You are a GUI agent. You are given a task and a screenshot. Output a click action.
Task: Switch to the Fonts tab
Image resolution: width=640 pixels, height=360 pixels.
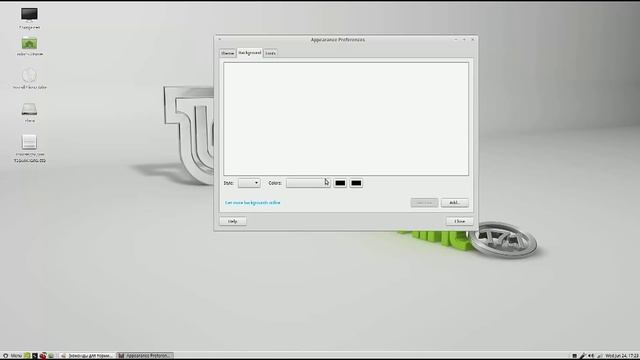pos(270,53)
